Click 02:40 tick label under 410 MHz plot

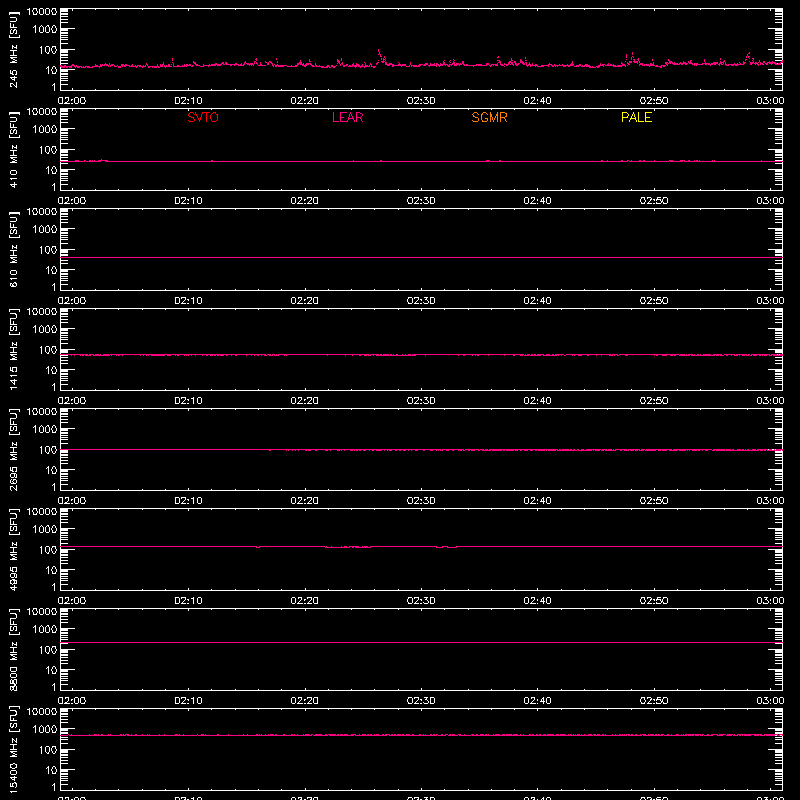point(537,201)
